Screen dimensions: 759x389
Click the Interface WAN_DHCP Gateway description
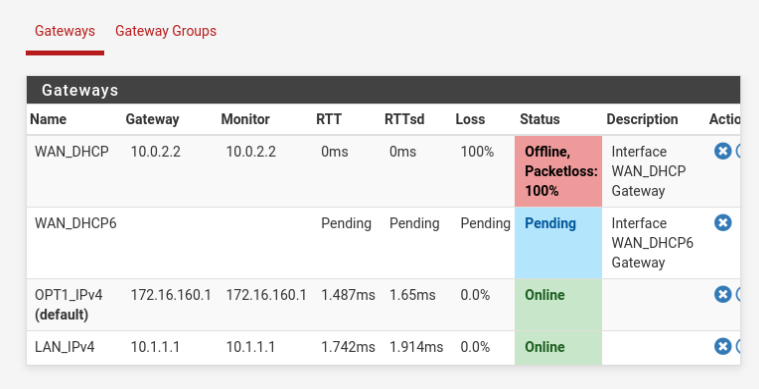tap(649, 171)
